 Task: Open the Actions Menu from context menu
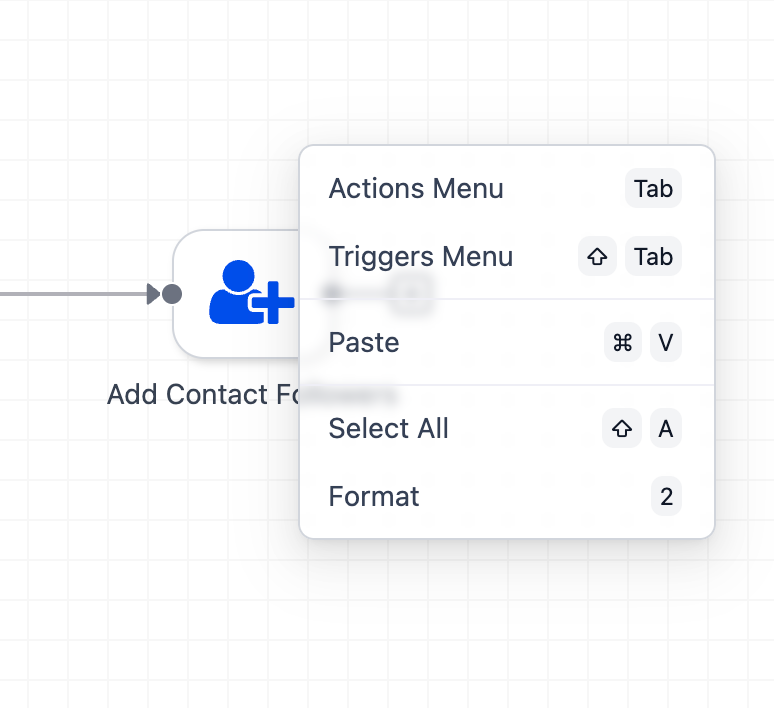pos(416,189)
